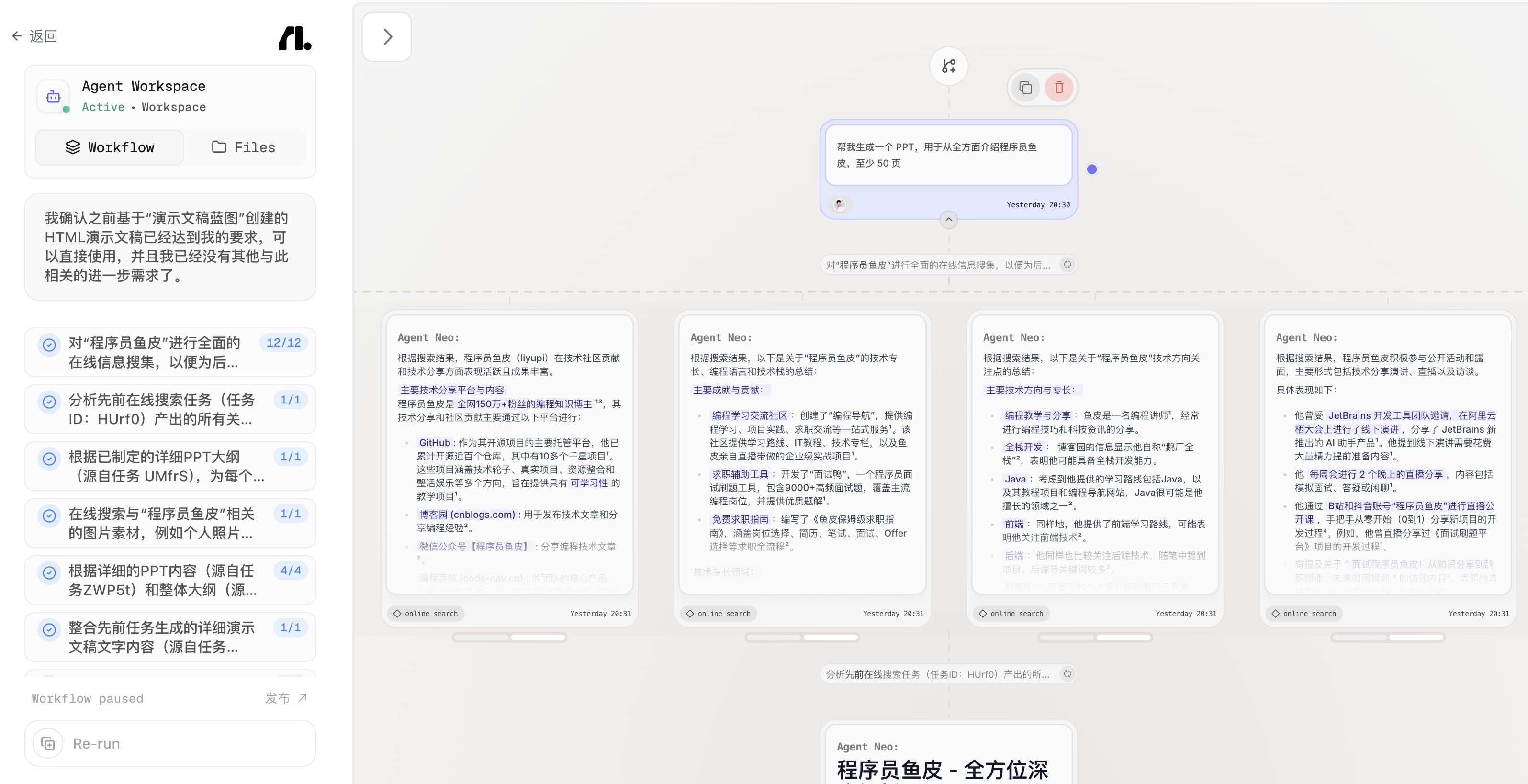1528x784 pixels.
Task: Click the Re-run copy-plus icon
Action: (x=48, y=743)
